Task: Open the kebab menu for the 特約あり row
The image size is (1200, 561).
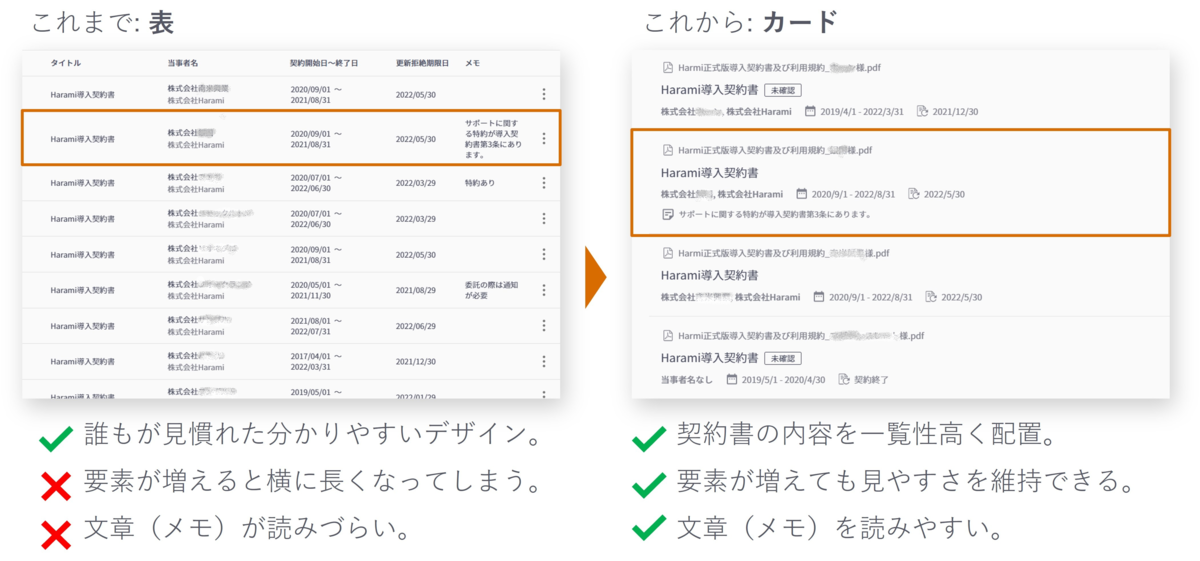Action: coord(544,183)
